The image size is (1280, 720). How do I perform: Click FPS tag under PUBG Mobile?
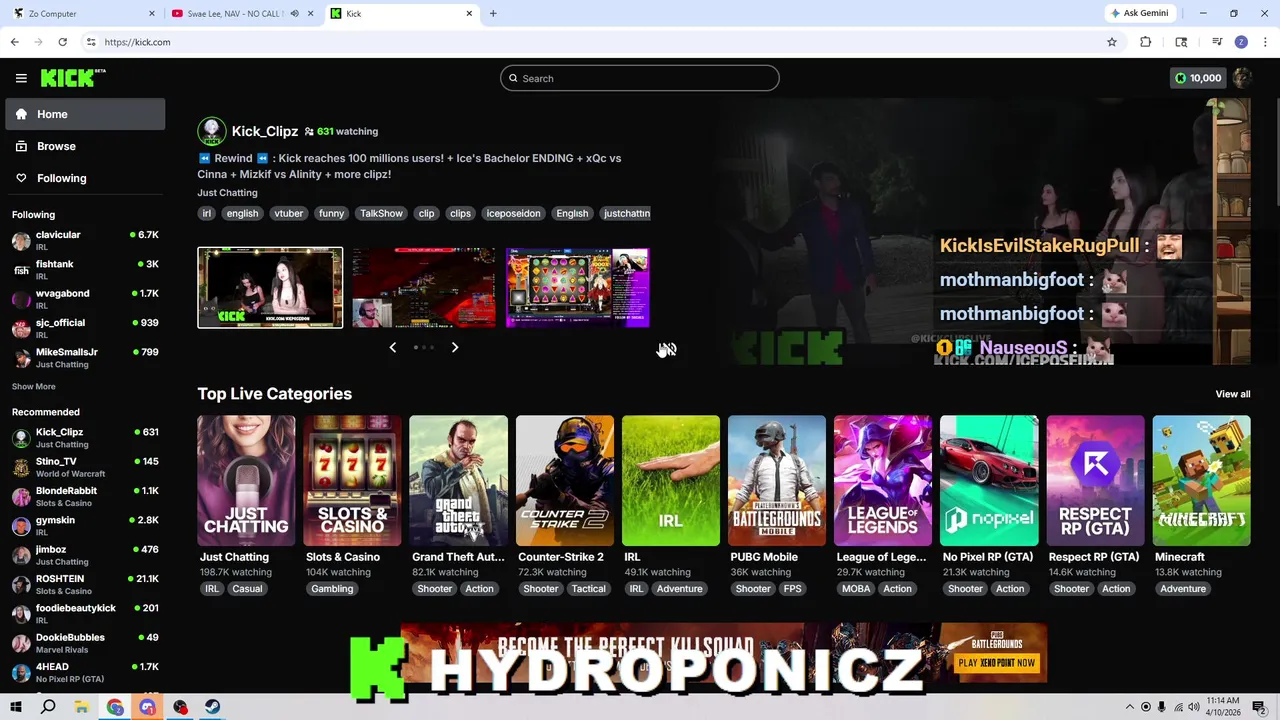(x=793, y=589)
